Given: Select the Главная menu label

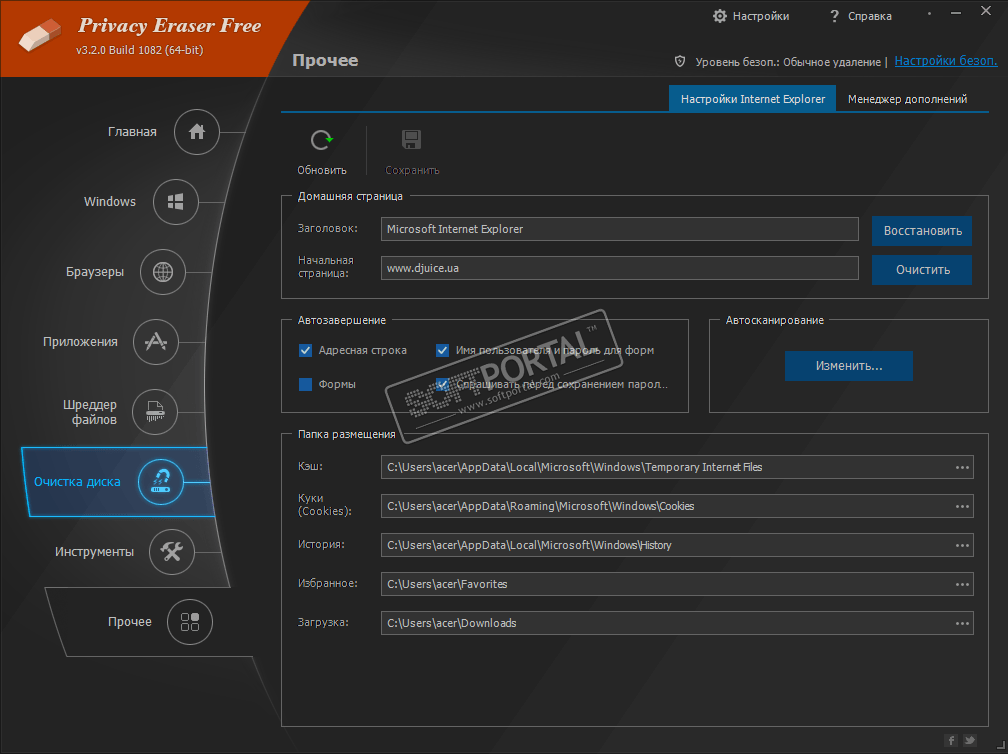Looking at the screenshot, I should [x=132, y=132].
